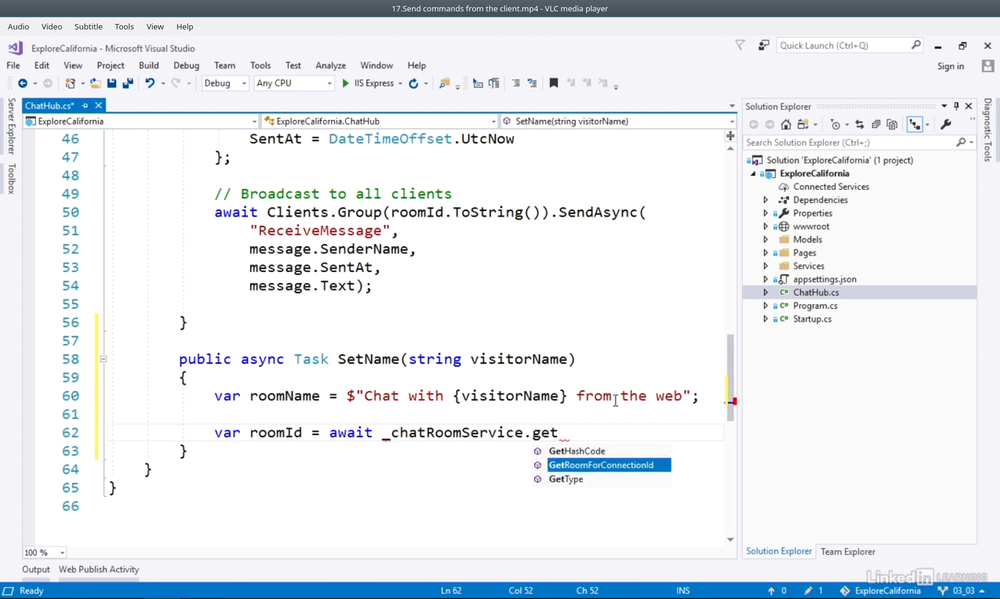Open the Visual Studio Build menu
Screen dimensions: 1000x599
tap(149, 66)
